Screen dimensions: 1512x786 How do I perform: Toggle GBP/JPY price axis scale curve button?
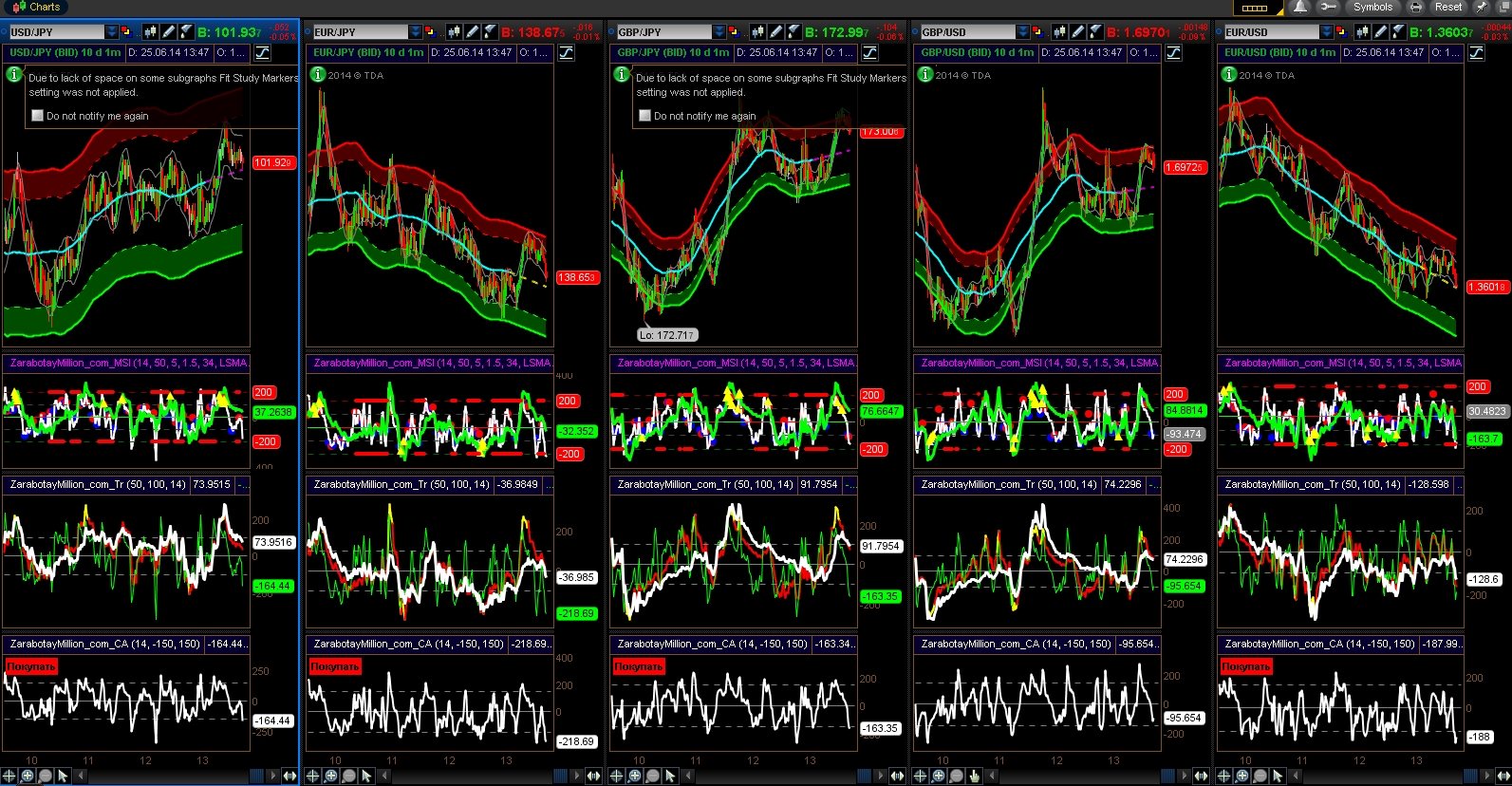(869, 53)
